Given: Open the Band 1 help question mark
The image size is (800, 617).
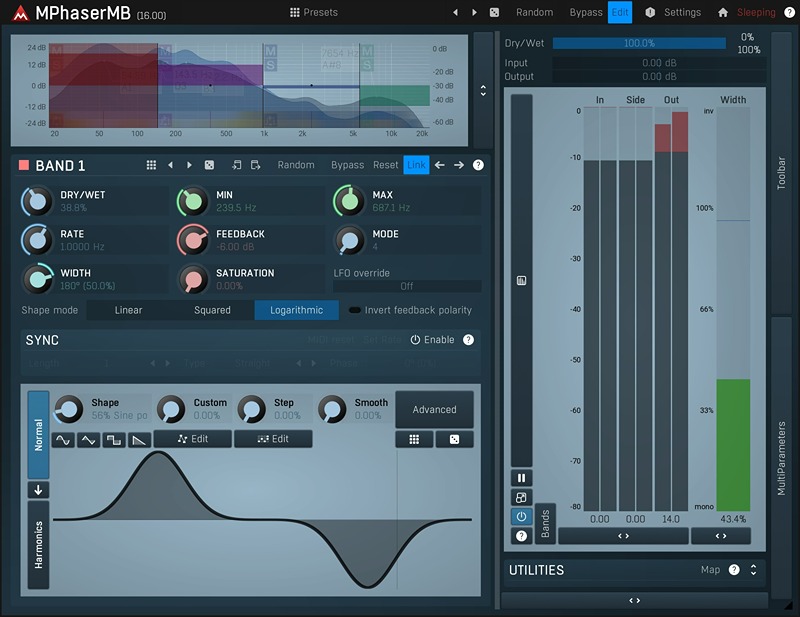Looking at the screenshot, I should point(478,165).
